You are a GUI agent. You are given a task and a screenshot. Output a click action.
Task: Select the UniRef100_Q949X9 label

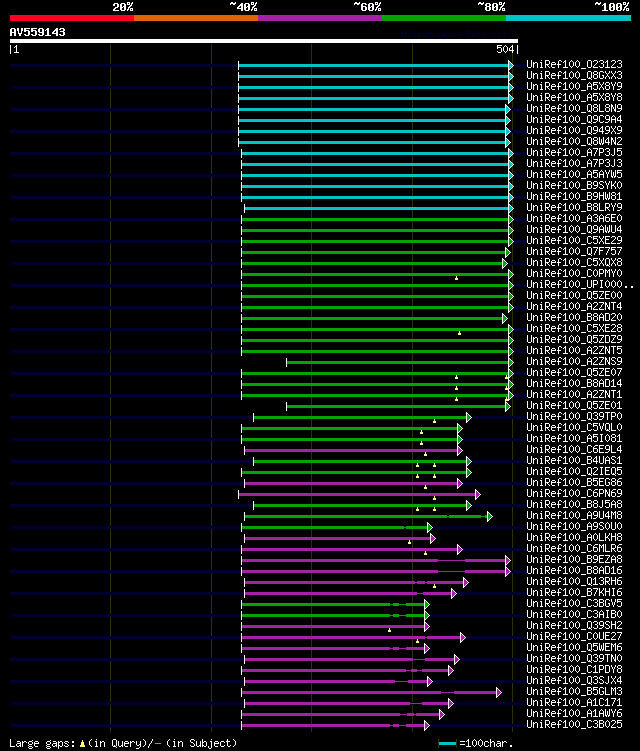[574, 131]
